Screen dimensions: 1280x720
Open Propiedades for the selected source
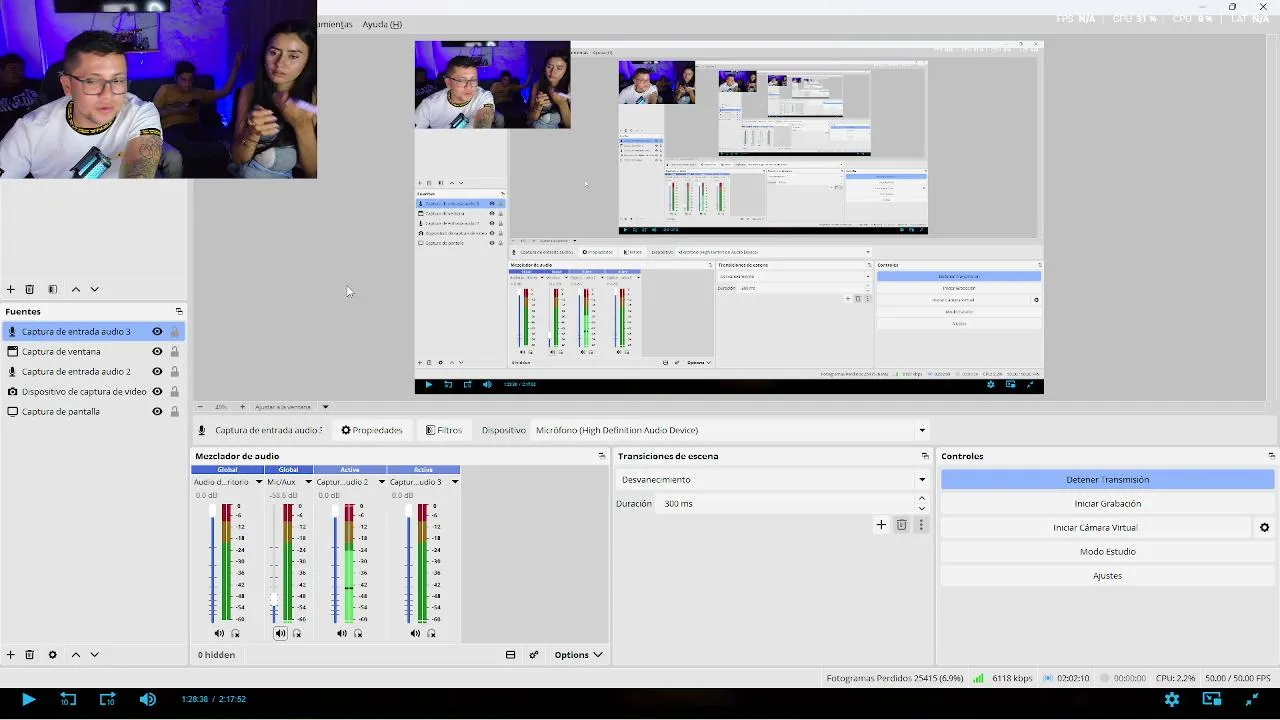(x=372, y=430)
